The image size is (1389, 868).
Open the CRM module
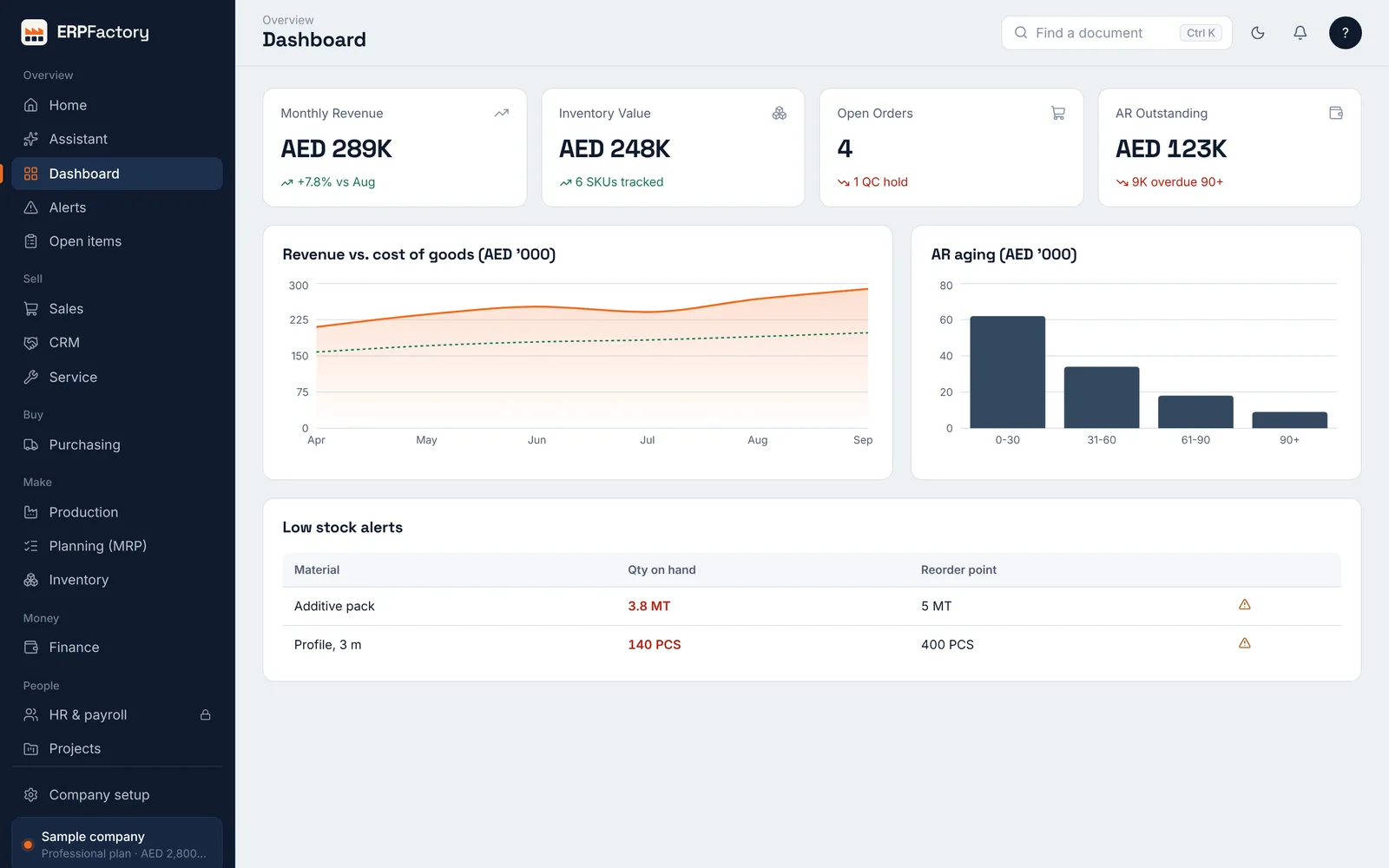tap(117, 343)
